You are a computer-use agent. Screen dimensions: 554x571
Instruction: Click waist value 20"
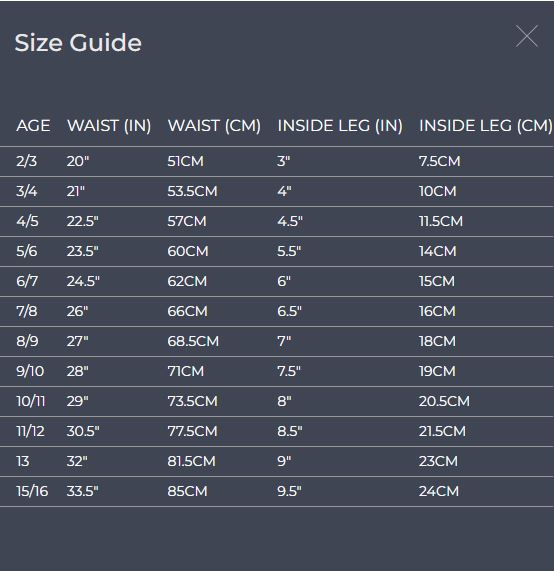pyautogui.click(x=78, y=161)
